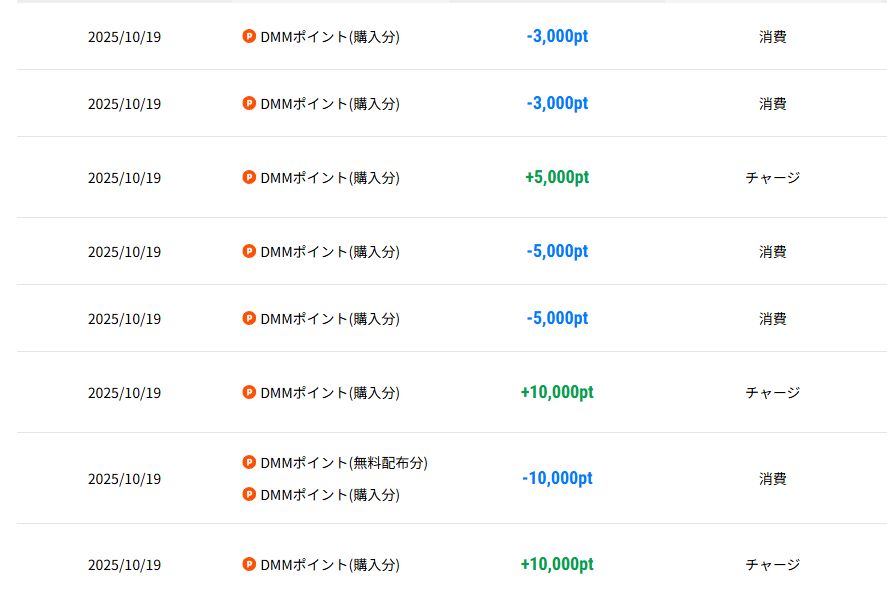Select the +5,000pt charge amount
Viewport: 887px width, 603px height.
pos(556,177)
